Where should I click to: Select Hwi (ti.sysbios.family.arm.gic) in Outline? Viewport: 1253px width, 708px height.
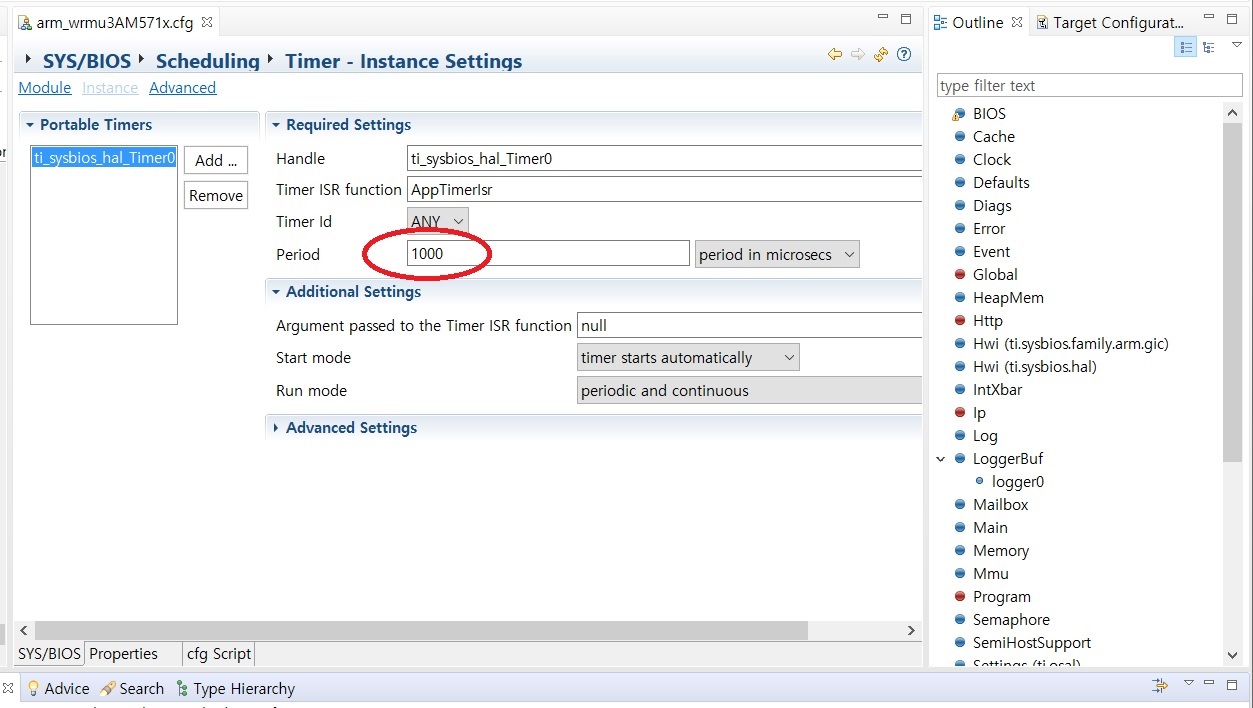(1070, 344)
